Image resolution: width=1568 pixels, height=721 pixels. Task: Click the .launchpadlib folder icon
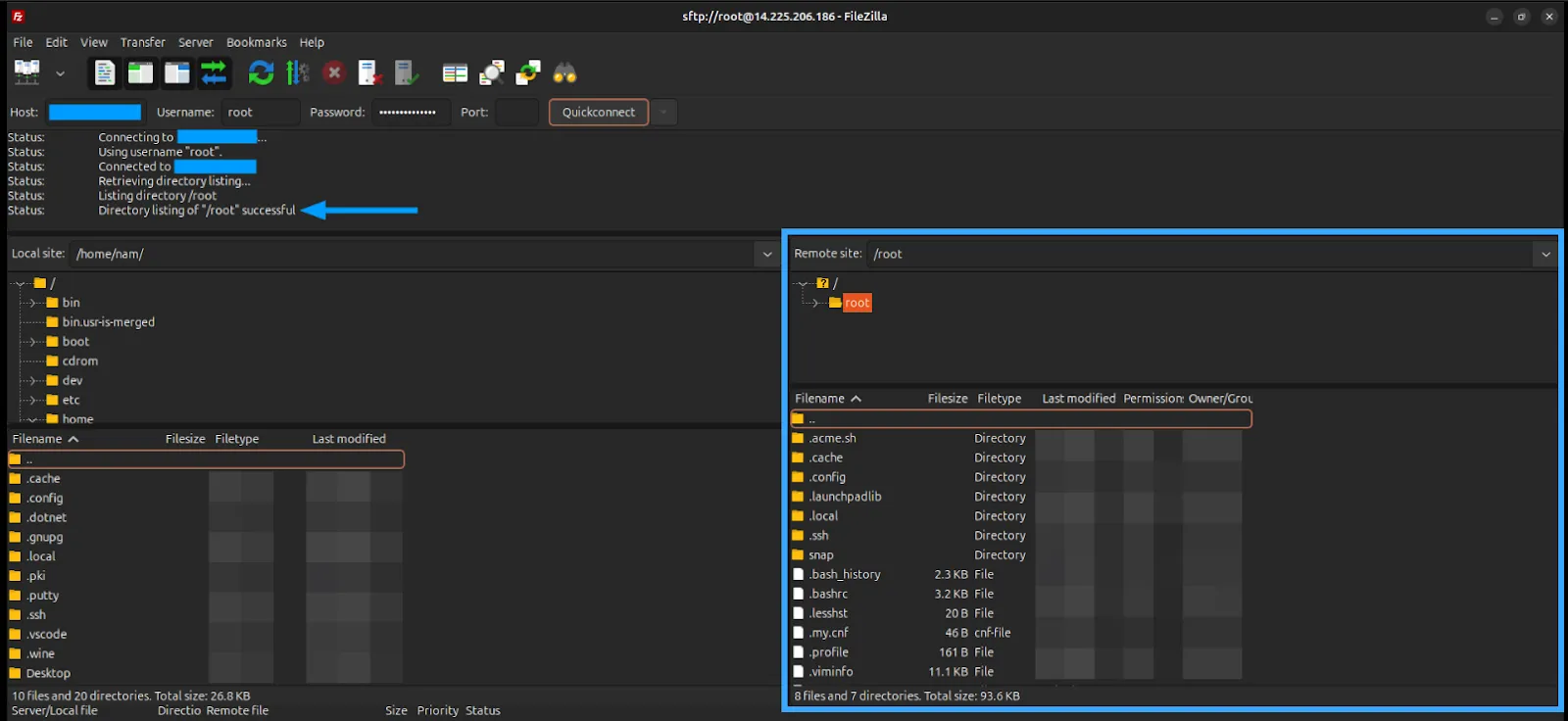point(798,497)
